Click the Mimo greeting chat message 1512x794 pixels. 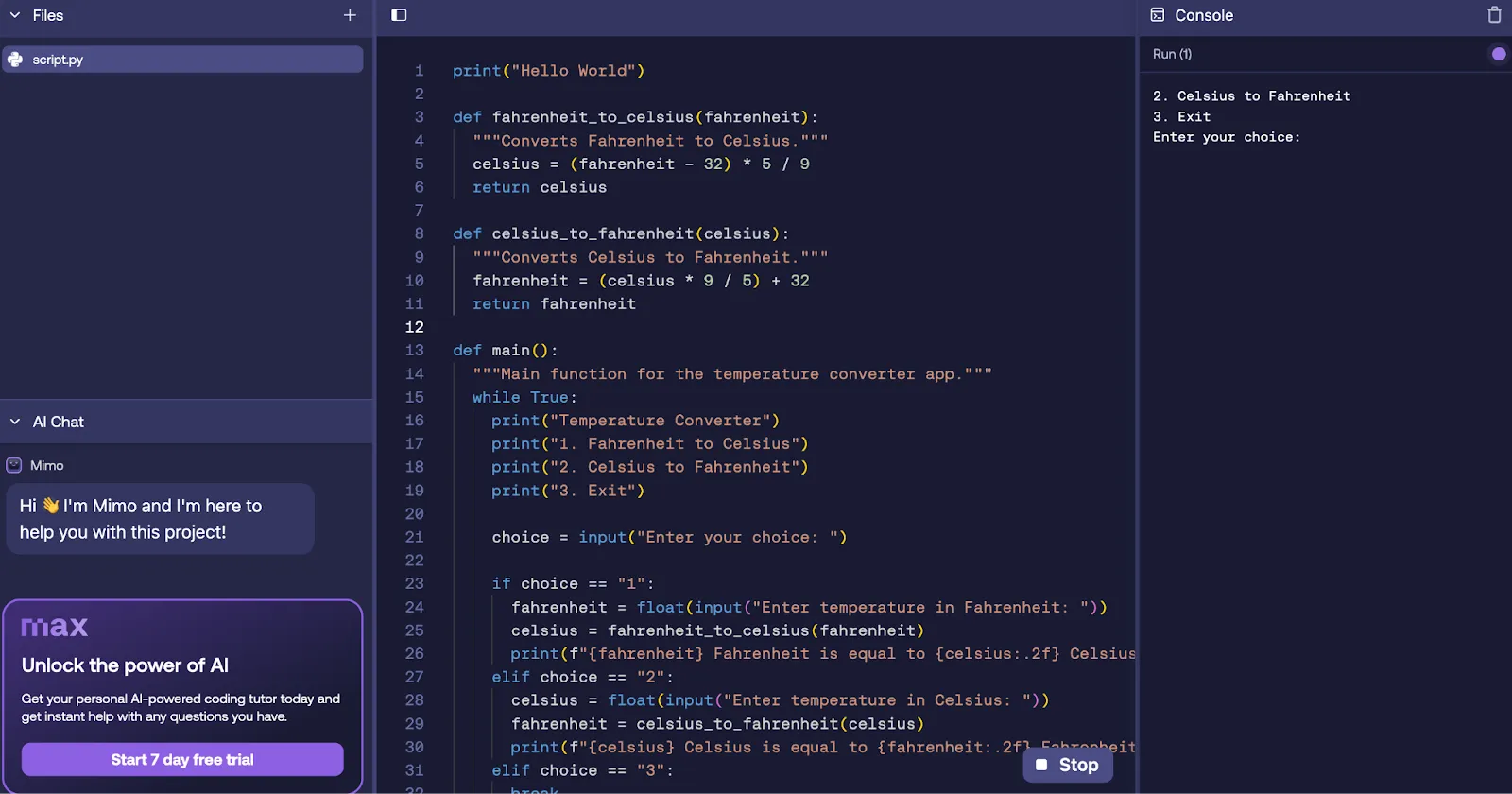(x=160, y=519)
